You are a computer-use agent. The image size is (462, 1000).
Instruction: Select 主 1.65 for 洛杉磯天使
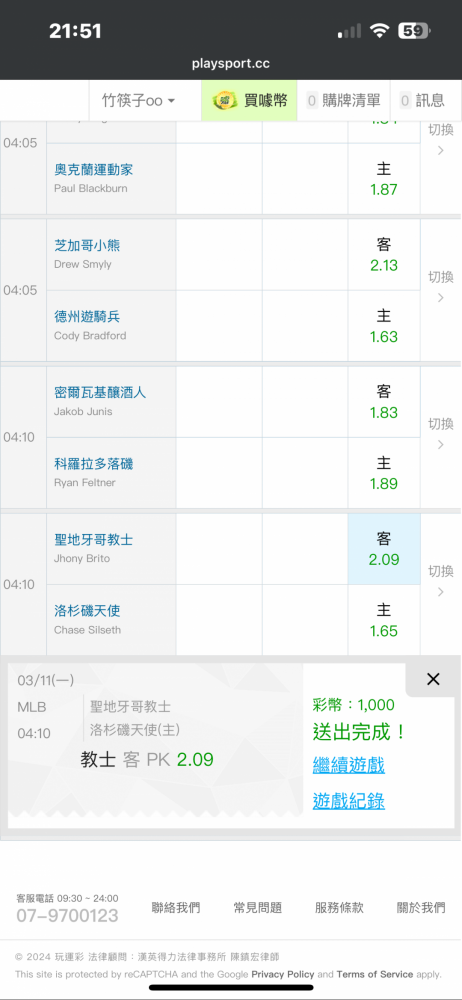(384, 621)
